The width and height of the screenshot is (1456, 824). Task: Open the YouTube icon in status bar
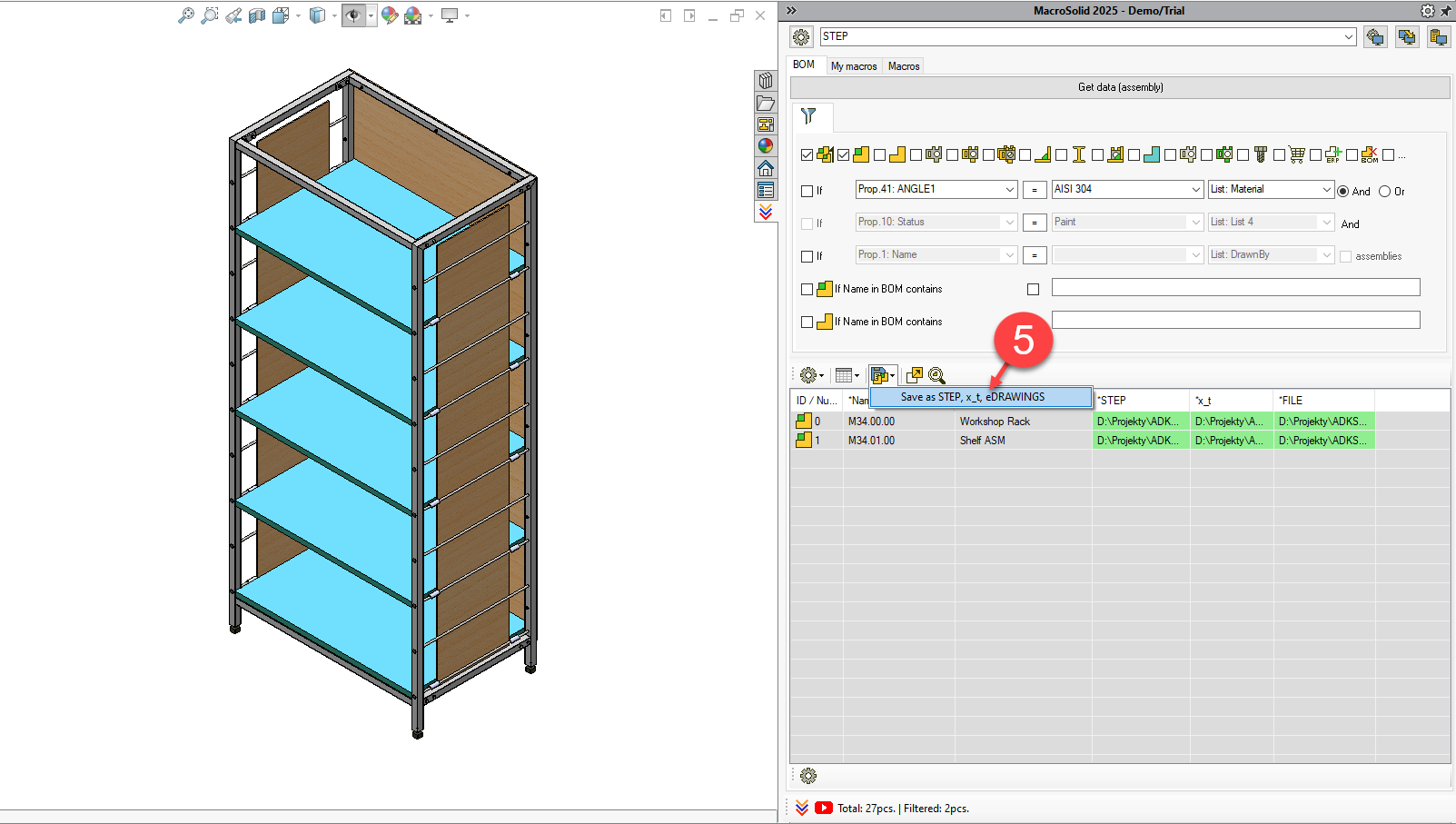(824, 808)
